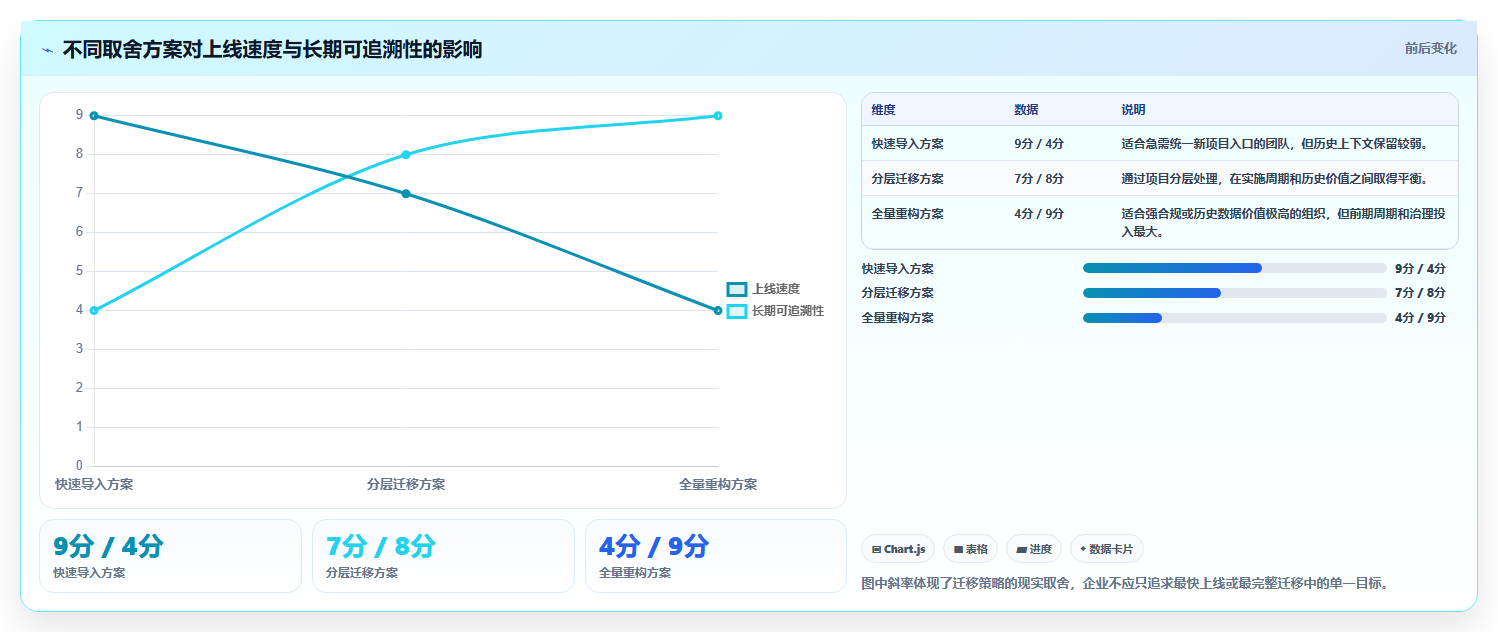Click the lightning icon beside the card title
The height and width of the screenshot is (632, 1498).
point(48,50)
